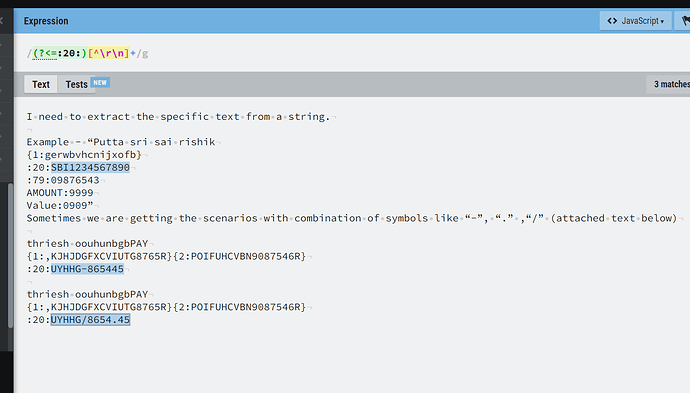Click the + quantifier in the expression

click(x=133, y=53)
